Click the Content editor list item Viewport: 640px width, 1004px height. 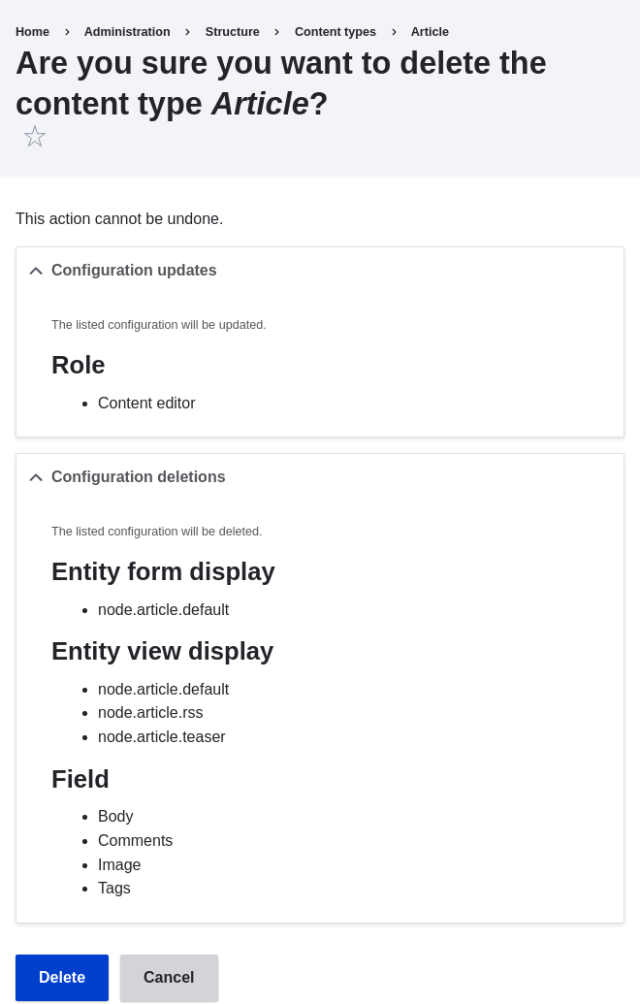[x=146, y=403]
